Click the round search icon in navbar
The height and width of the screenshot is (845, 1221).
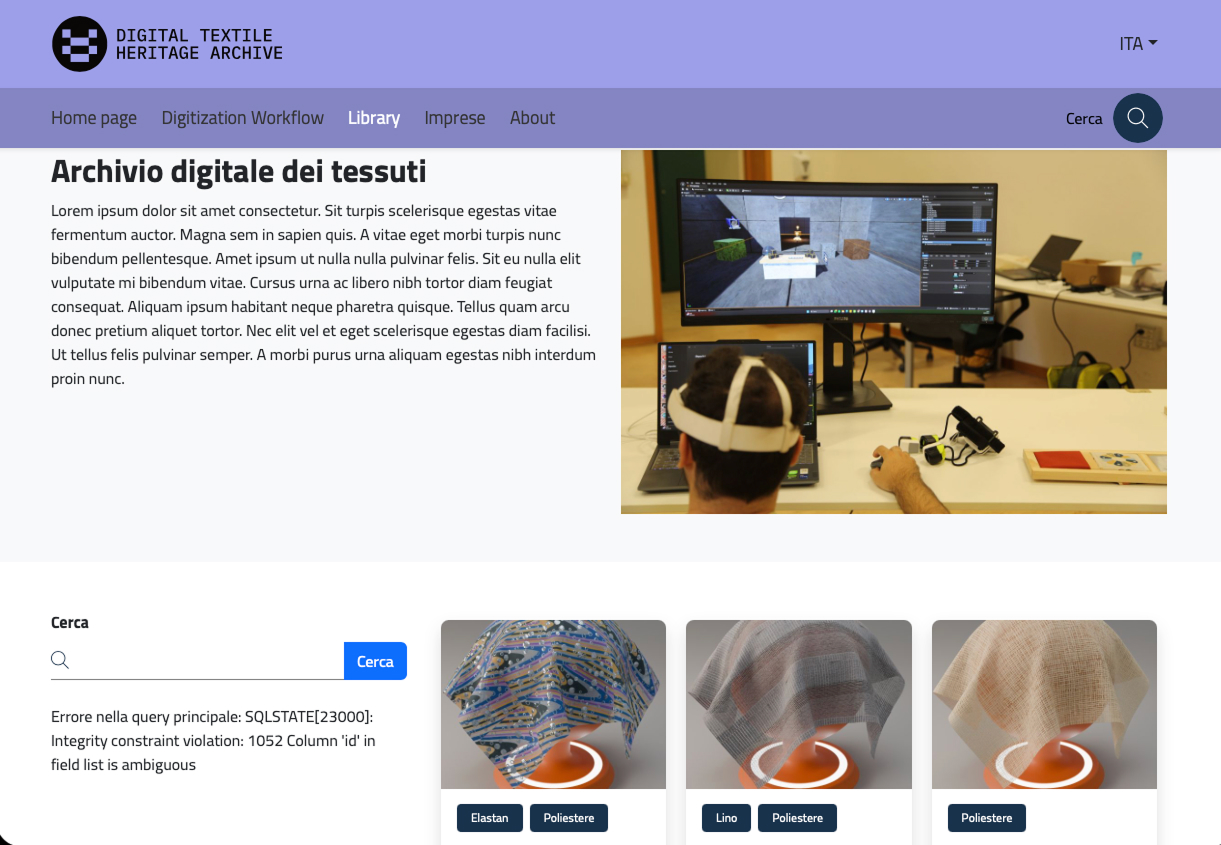[1137, 118]
